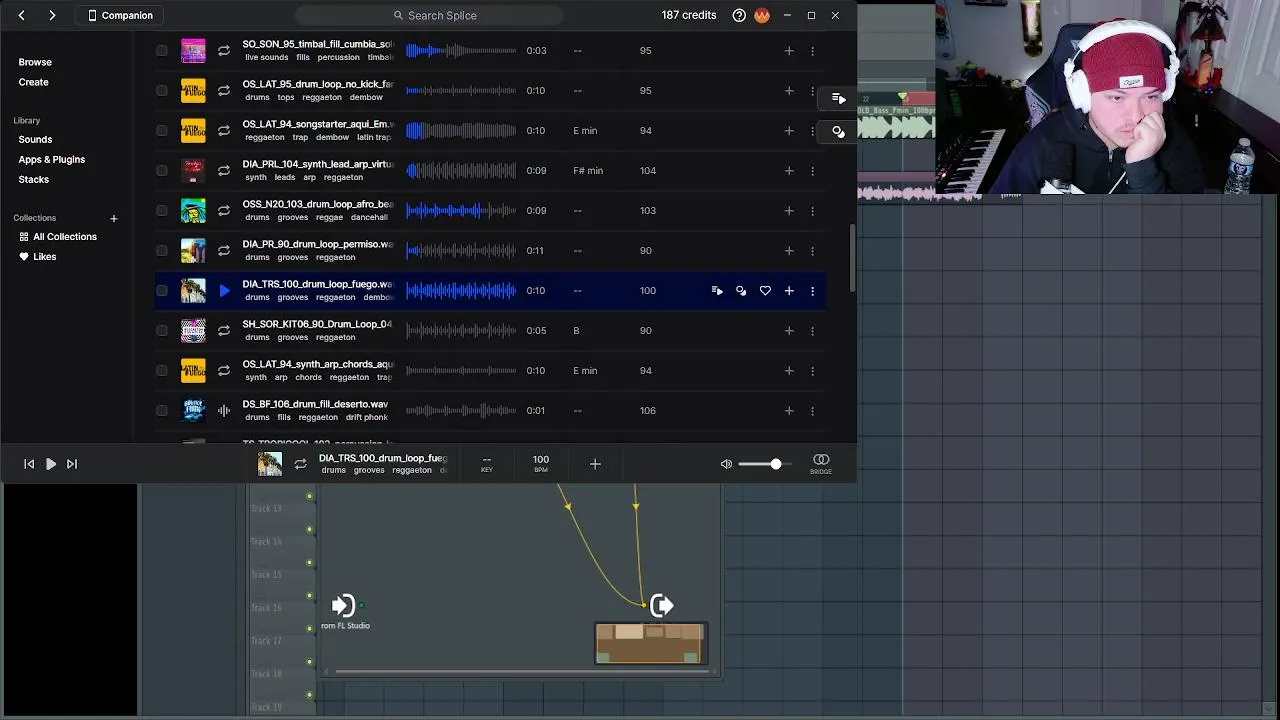Open more options for DIA_PRL_104_synth_lead_arp

tap(812, 171)
